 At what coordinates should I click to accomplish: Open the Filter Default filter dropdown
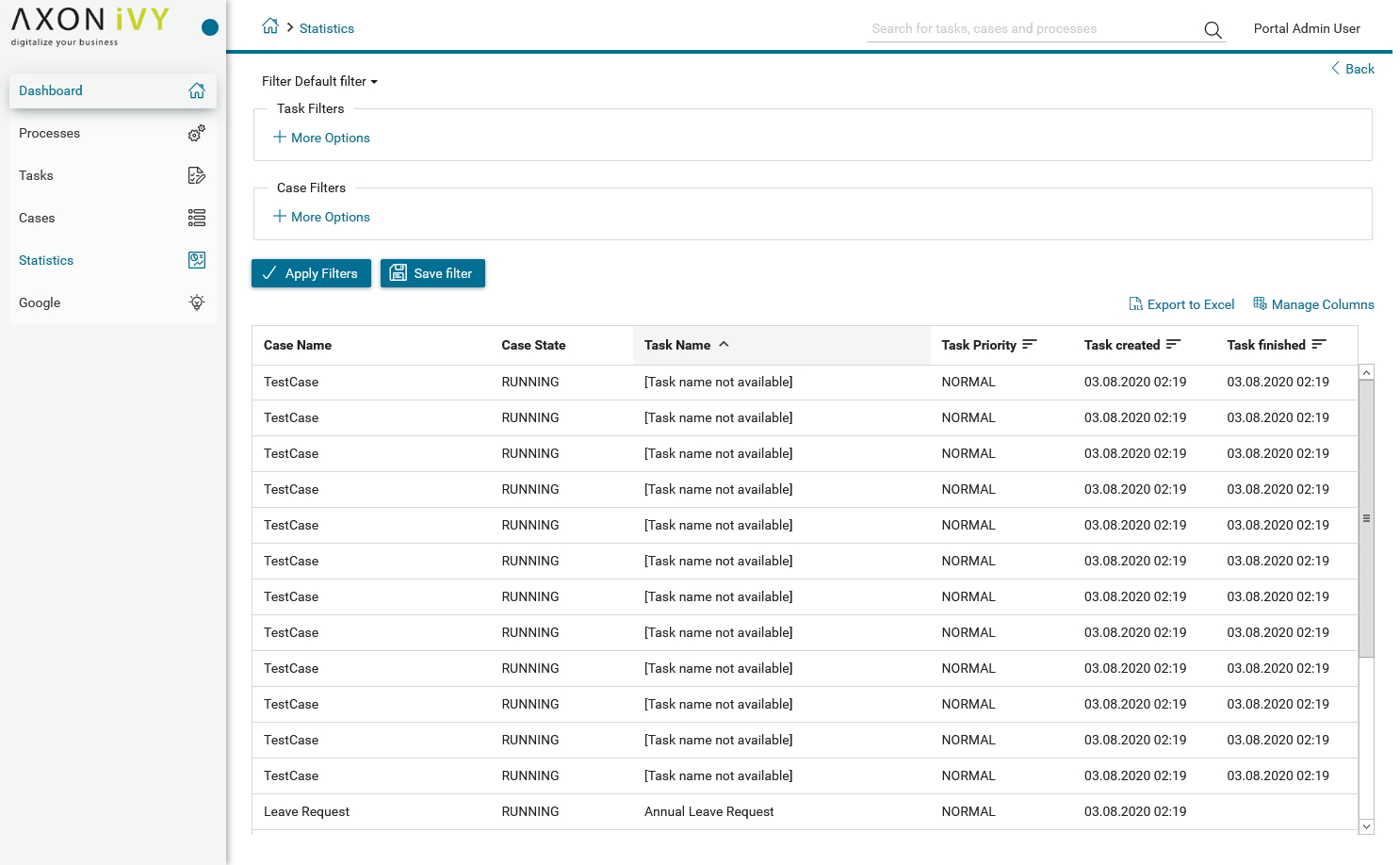(x=319, y=81)
